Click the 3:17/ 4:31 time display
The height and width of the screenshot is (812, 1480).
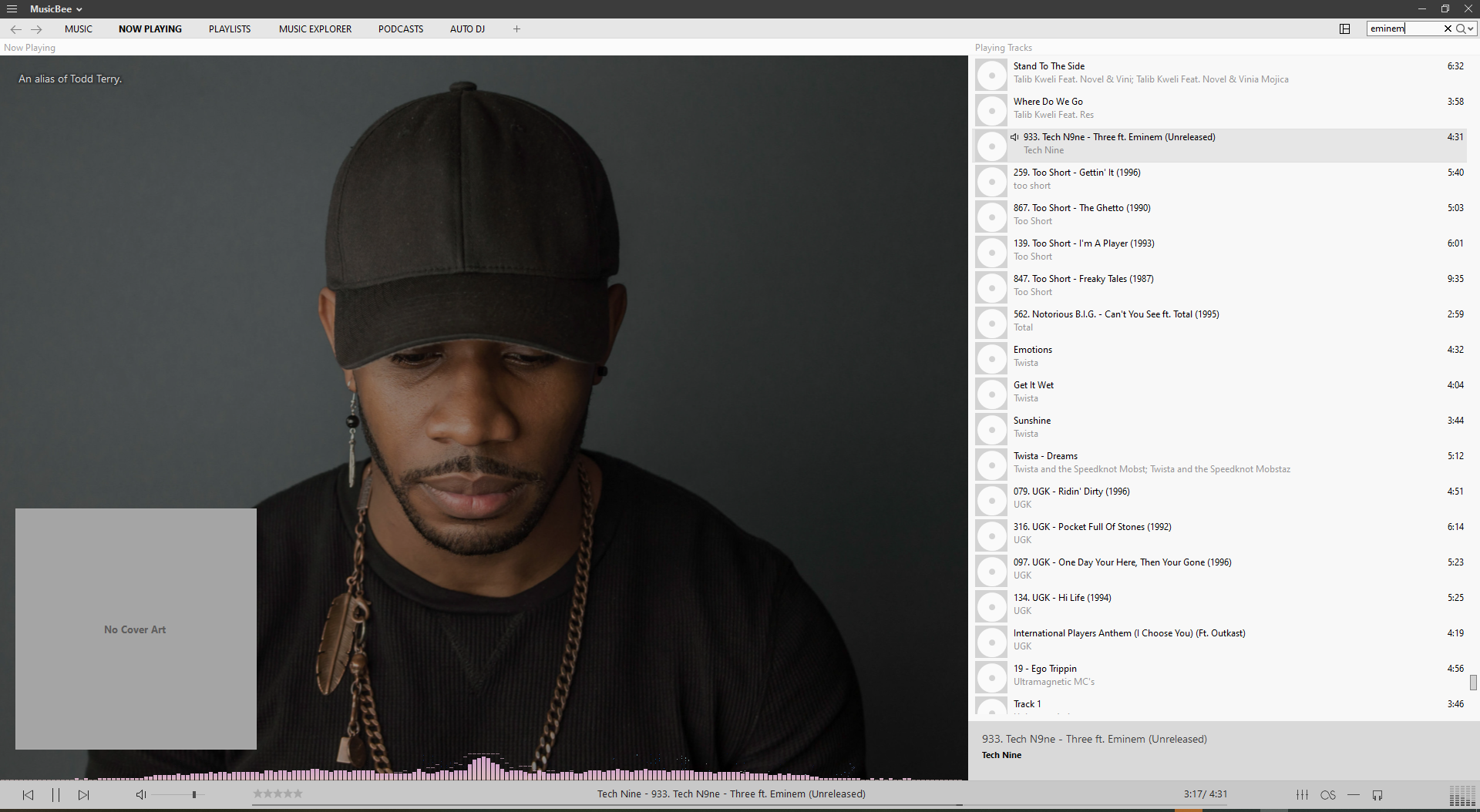click(x=1206, y=794)
